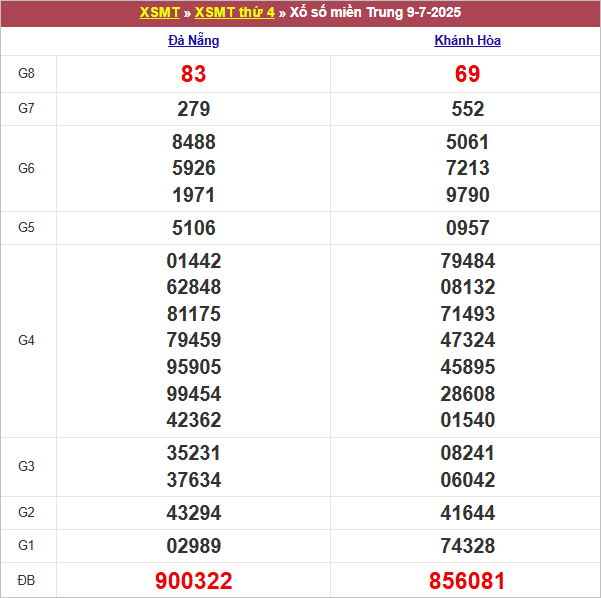Viewport: 601px width, 598px height.
Task: Select G1 number 02989
Action: point(194,546)
